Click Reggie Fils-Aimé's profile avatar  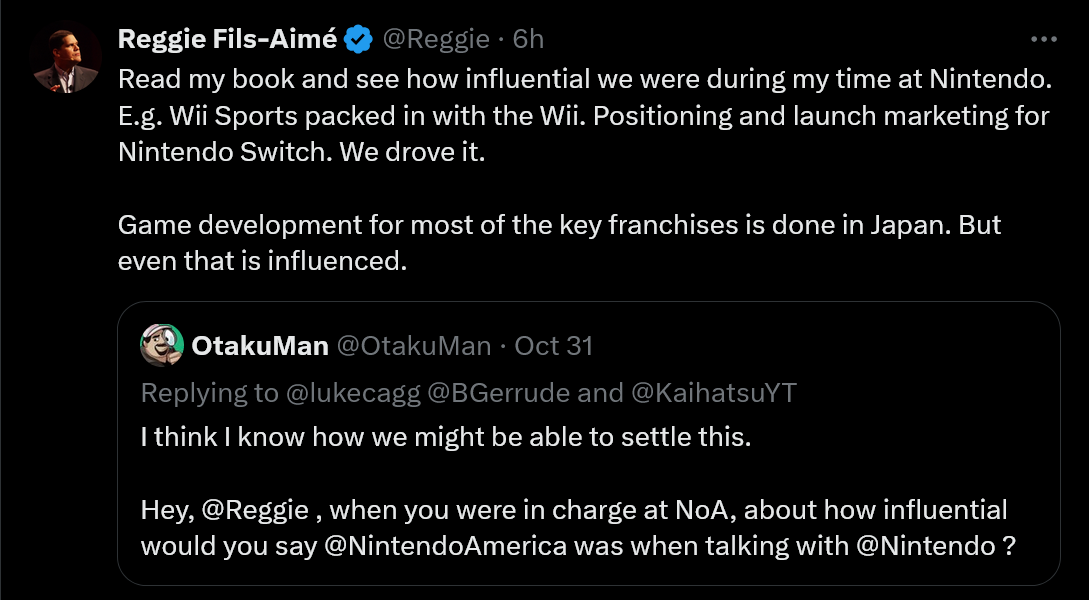point(66,60)
